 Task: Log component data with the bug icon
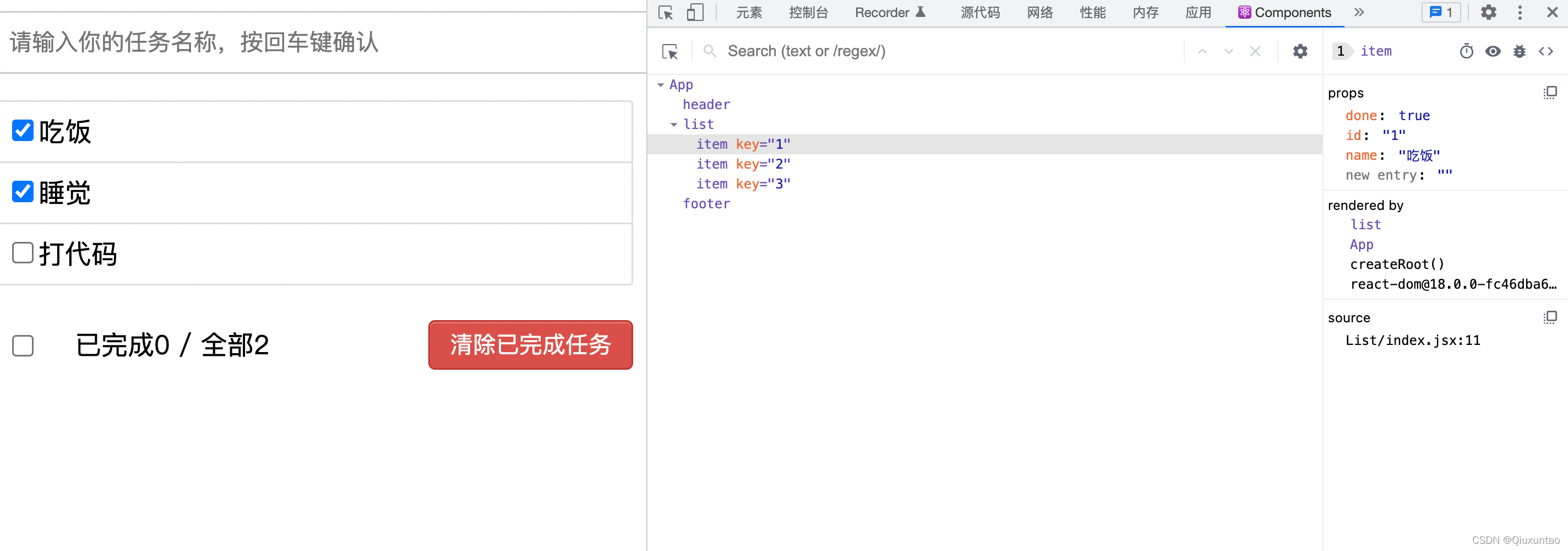pyautogui.click(x=1520, y=52)
